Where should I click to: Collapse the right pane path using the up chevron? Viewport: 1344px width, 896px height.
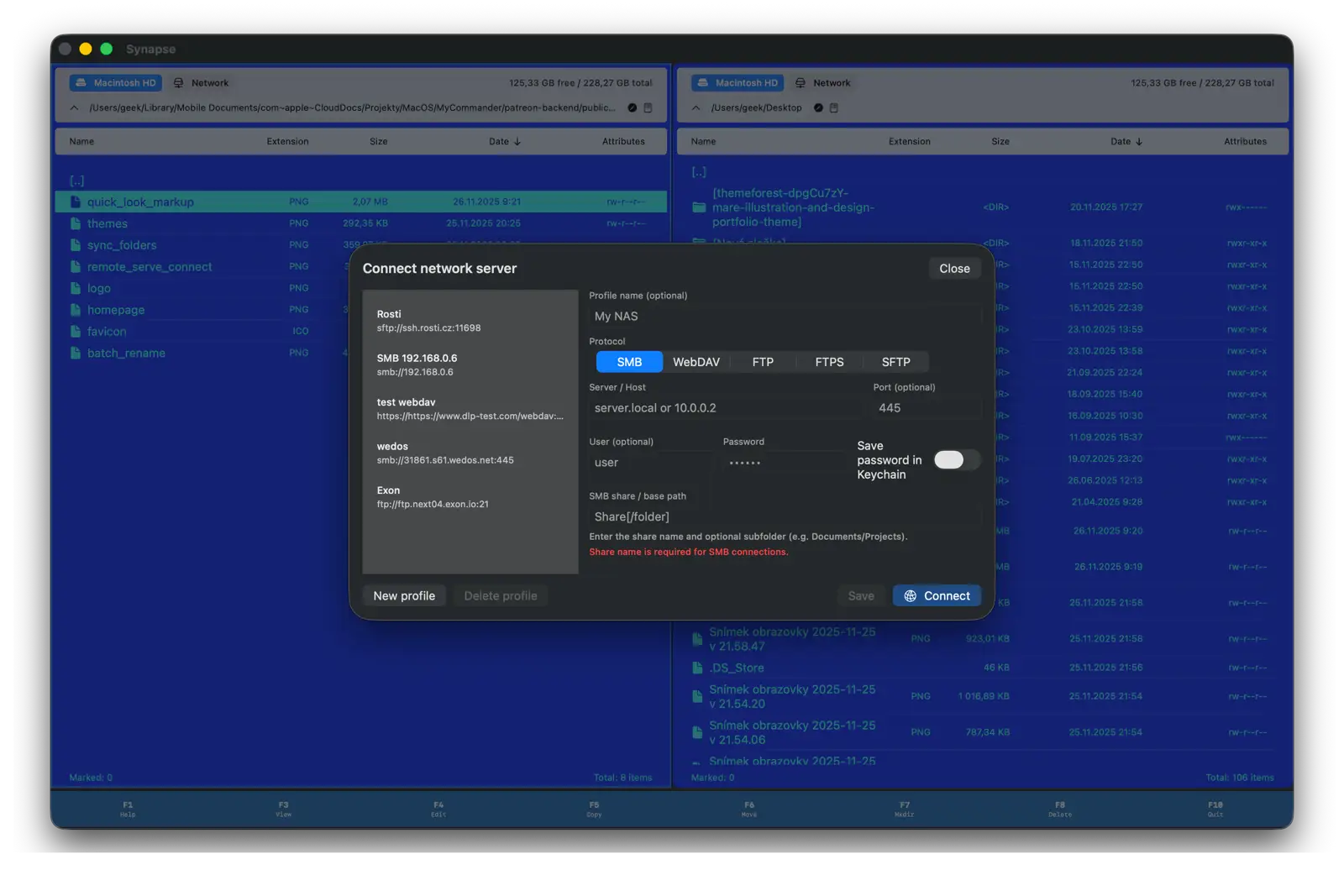coord(696,108)
